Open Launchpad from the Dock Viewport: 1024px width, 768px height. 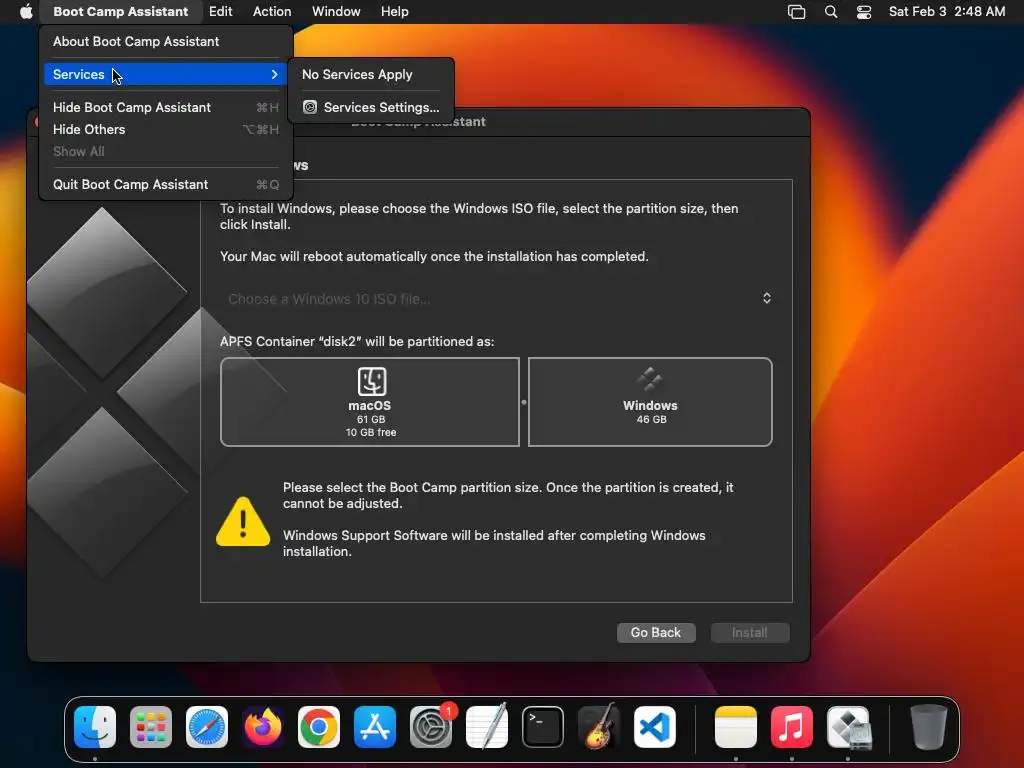[151, 726]
